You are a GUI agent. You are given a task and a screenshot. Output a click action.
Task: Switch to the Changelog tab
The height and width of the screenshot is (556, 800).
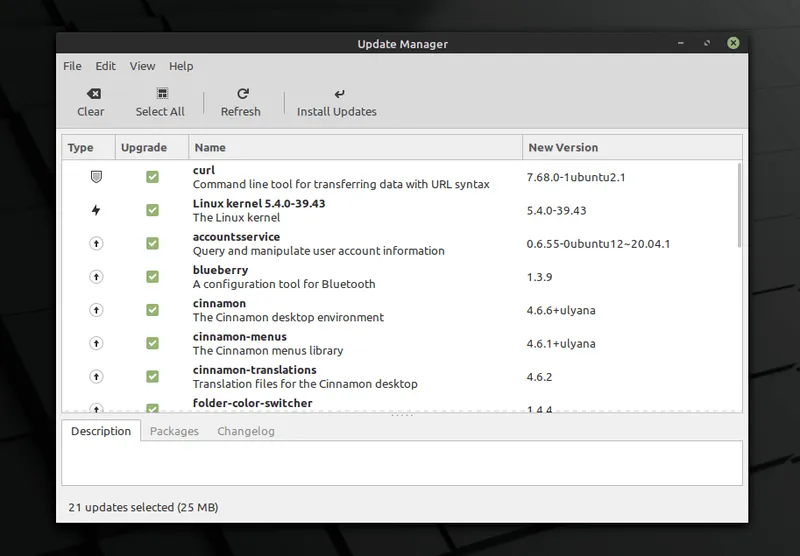[246, 431]
